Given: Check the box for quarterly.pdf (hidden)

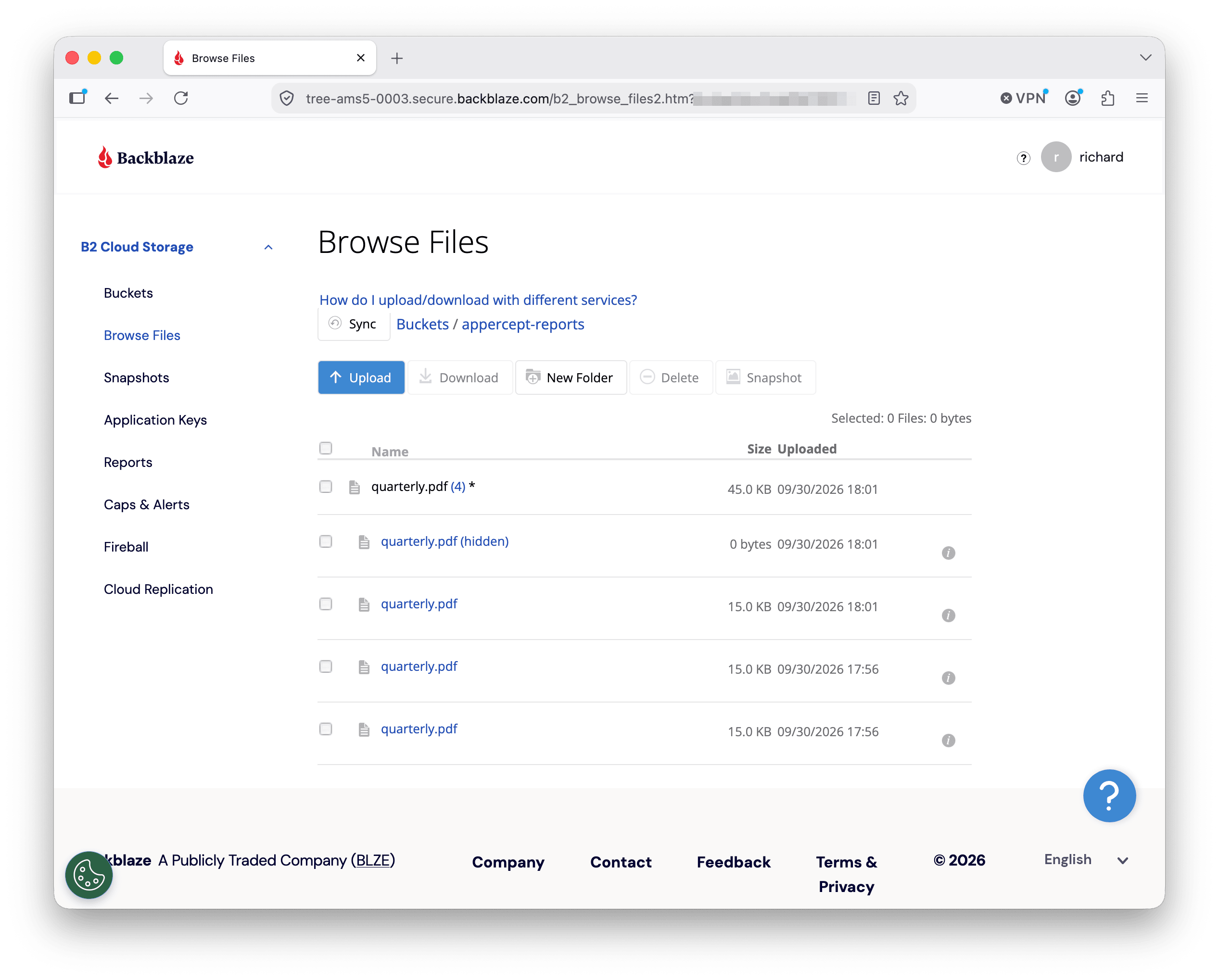Looking at the screenshot, I should pyautogui.click(x=326, y=541).
